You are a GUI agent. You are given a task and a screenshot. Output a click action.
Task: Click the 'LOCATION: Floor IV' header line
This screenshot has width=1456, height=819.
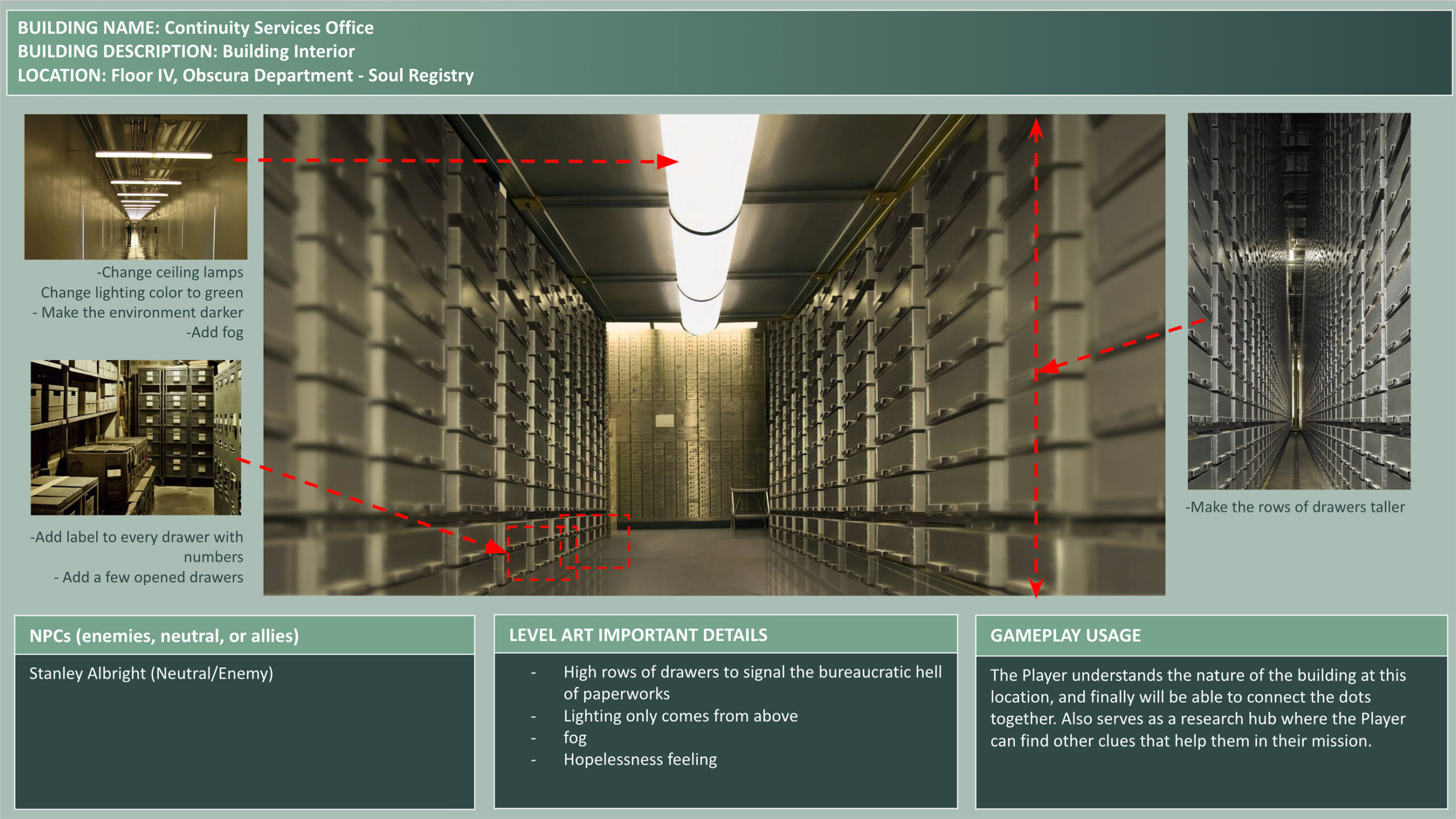246,75
